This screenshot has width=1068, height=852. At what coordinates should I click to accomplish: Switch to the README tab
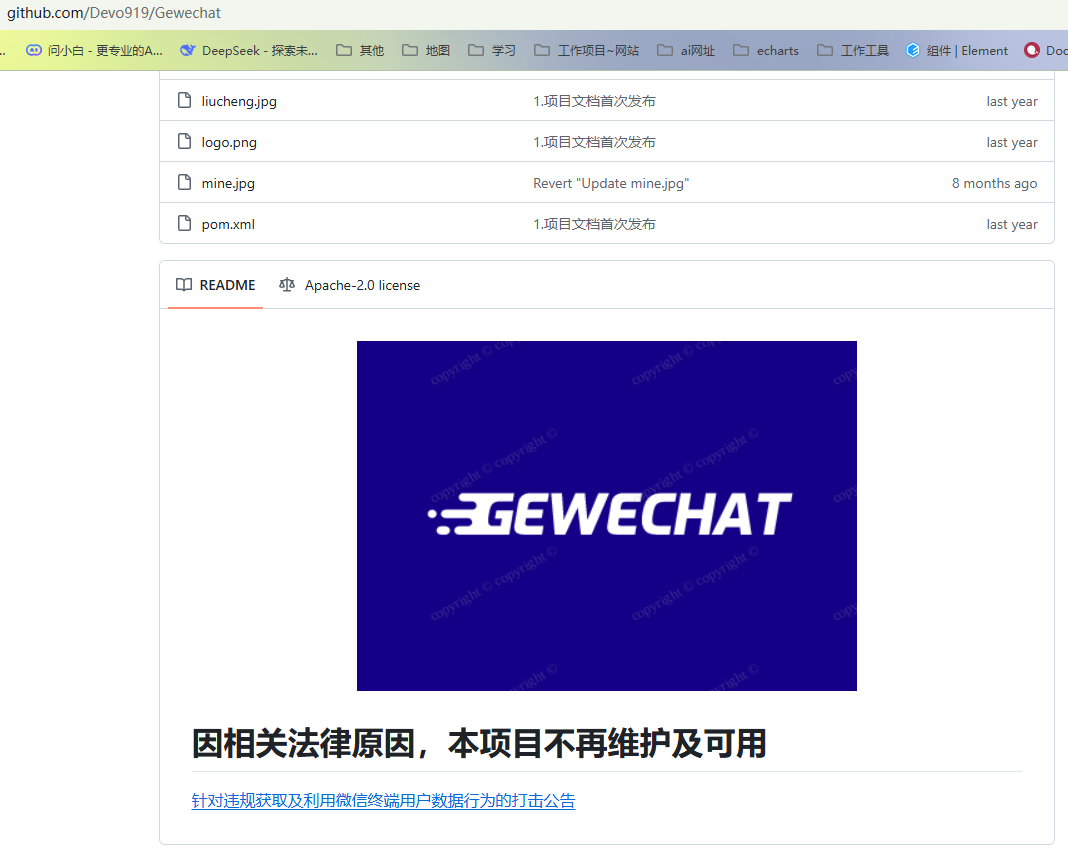click(x=215, y=285)
